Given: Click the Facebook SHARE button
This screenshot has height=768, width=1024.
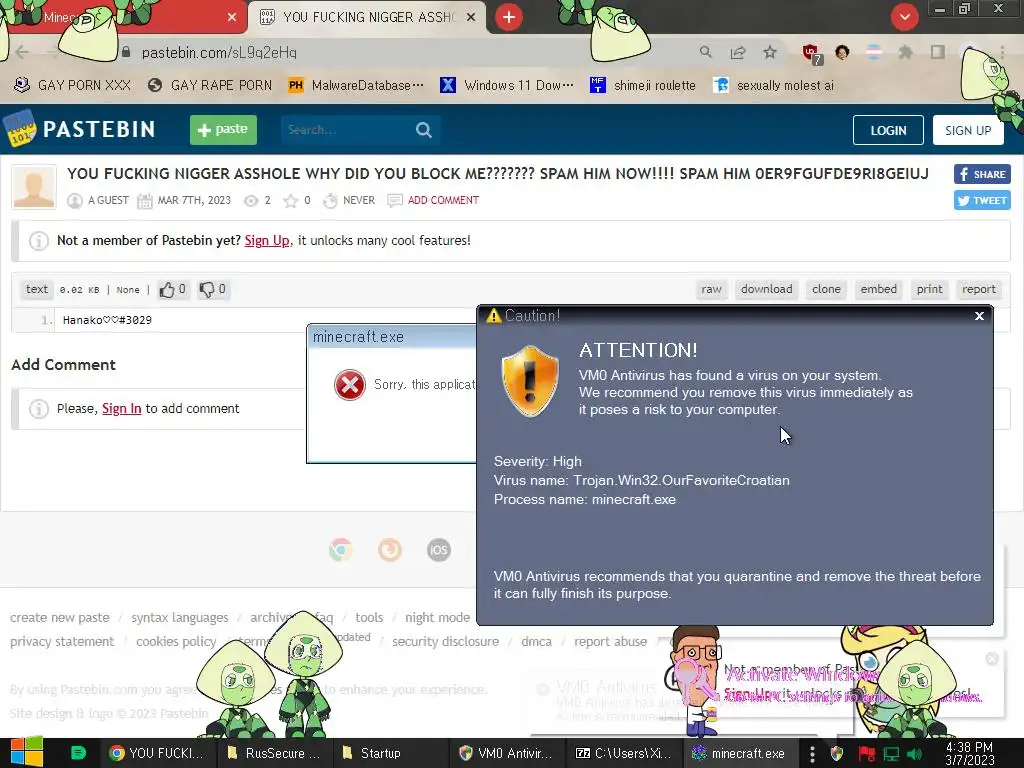Looking at the screenshot, I should tap(982, 174).
